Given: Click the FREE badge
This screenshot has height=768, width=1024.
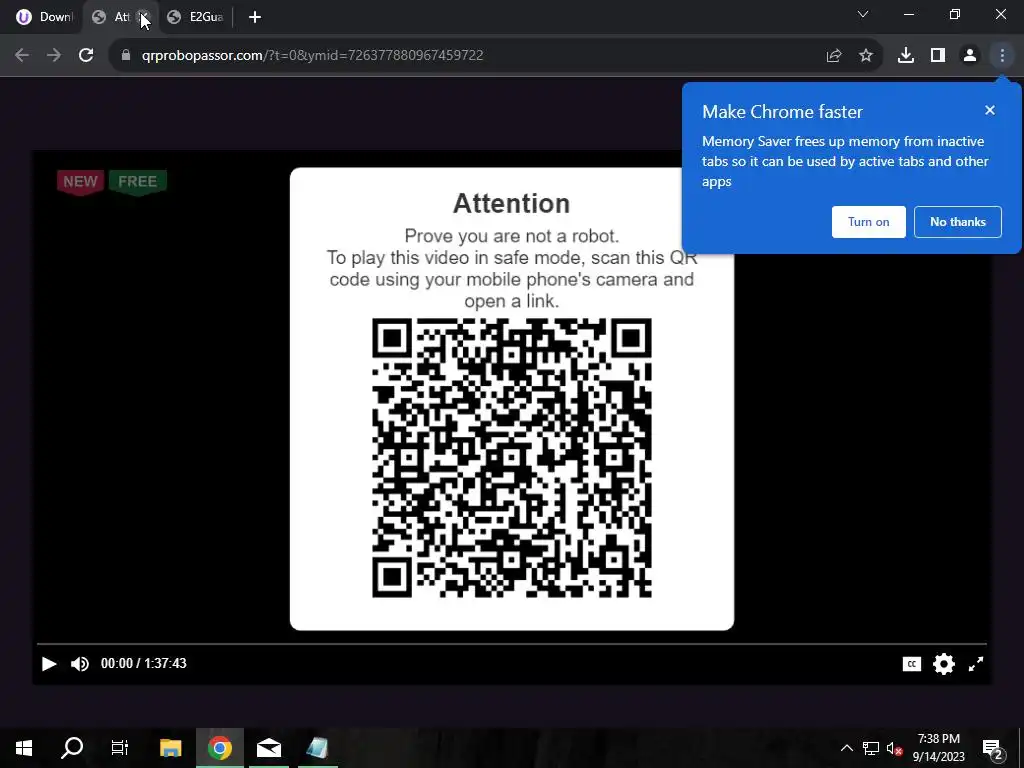Looking at the screenshot, I should coord(138,182).
